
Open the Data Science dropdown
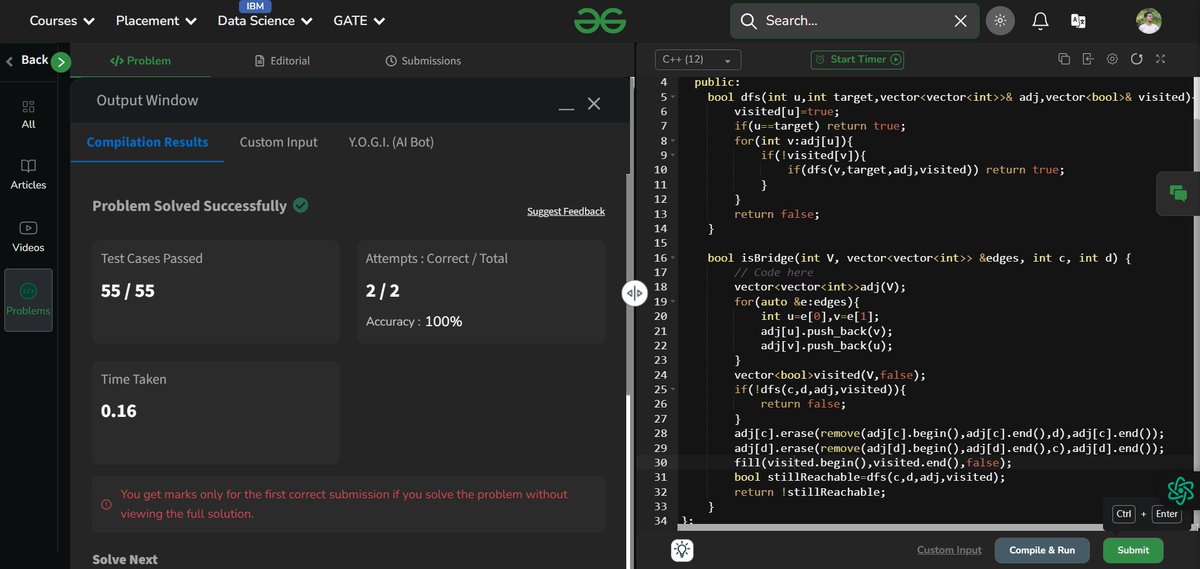[x=265, y=20]
